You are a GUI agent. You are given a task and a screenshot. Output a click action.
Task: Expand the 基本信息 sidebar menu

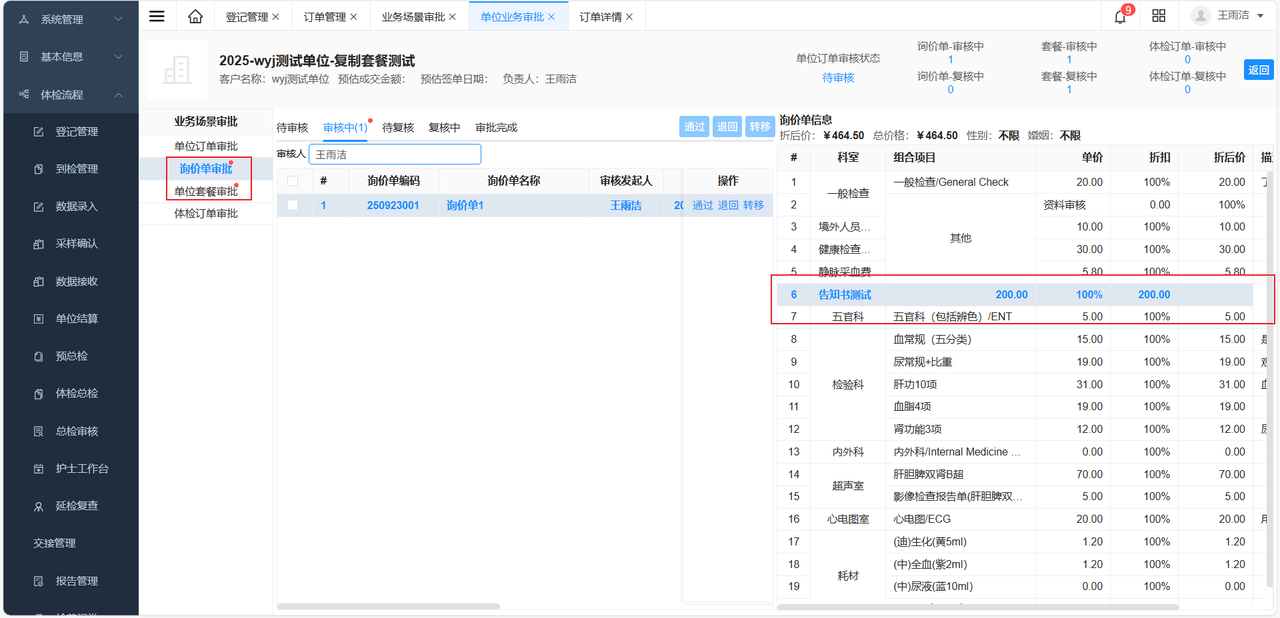pyautogui.click(x=69, y=57)
